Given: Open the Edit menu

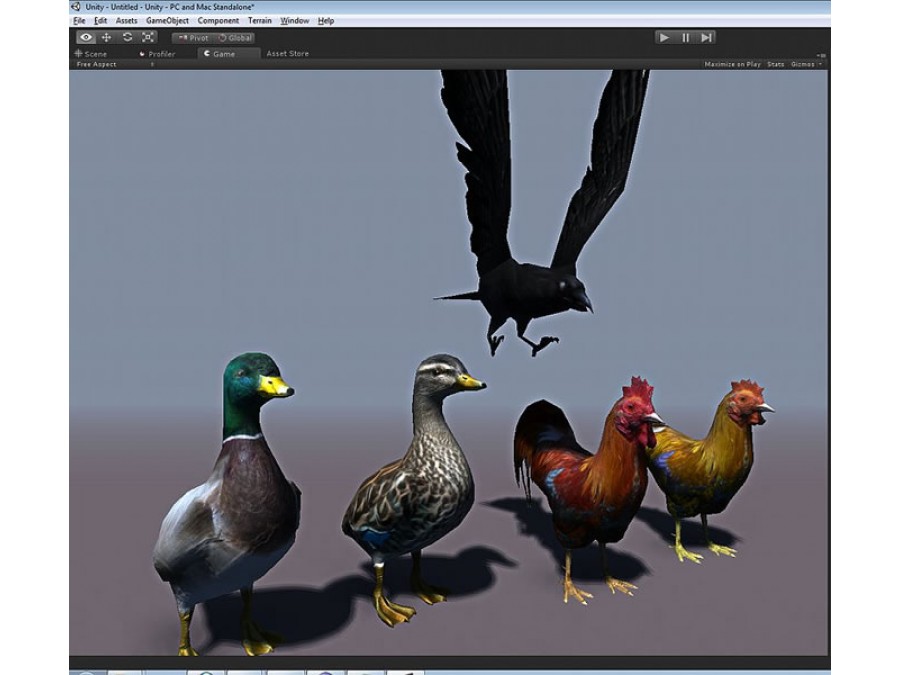Looking at the screenshot, I should 100,21.
